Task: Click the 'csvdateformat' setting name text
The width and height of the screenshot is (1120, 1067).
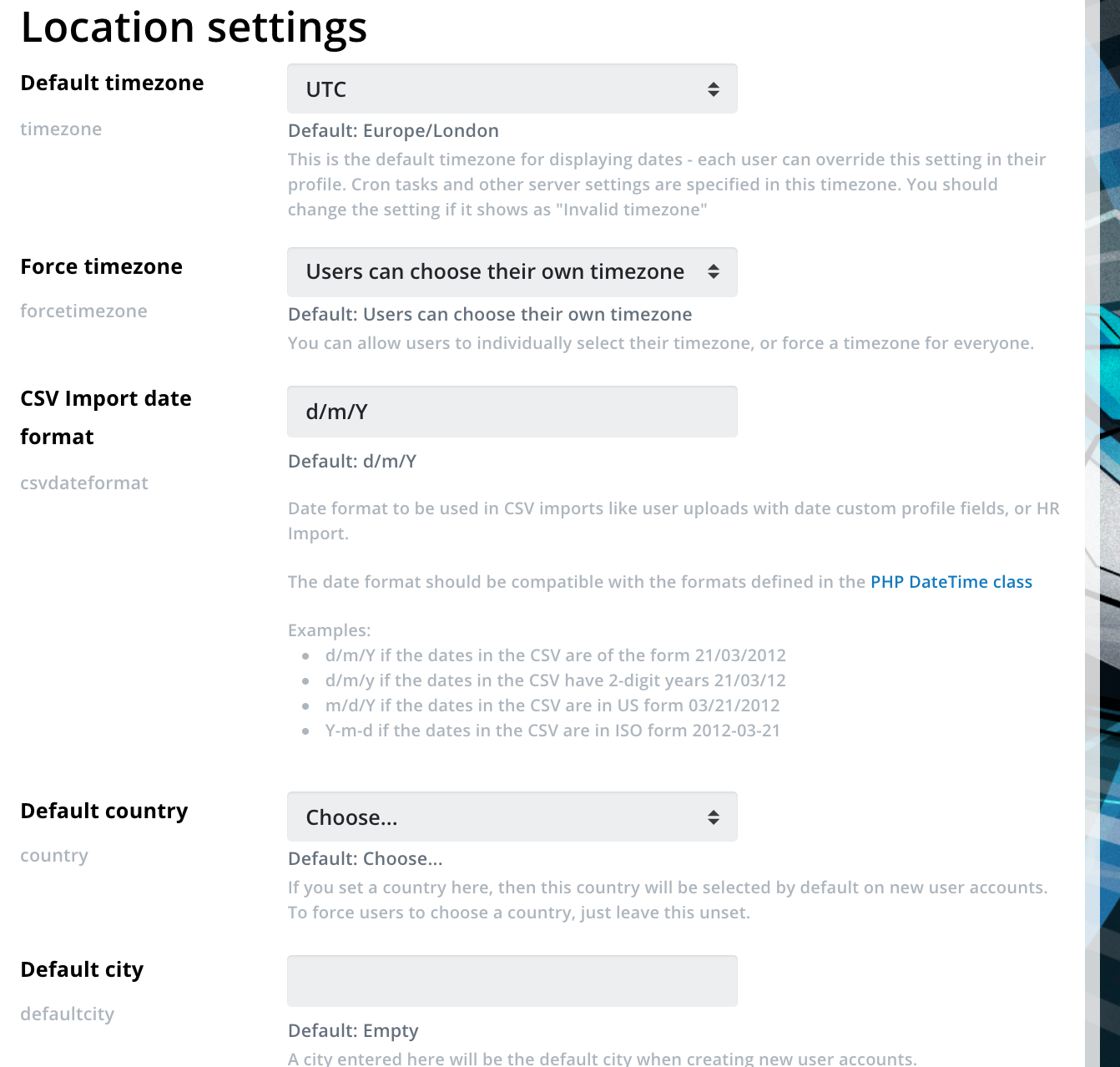Action: (84, 483)
